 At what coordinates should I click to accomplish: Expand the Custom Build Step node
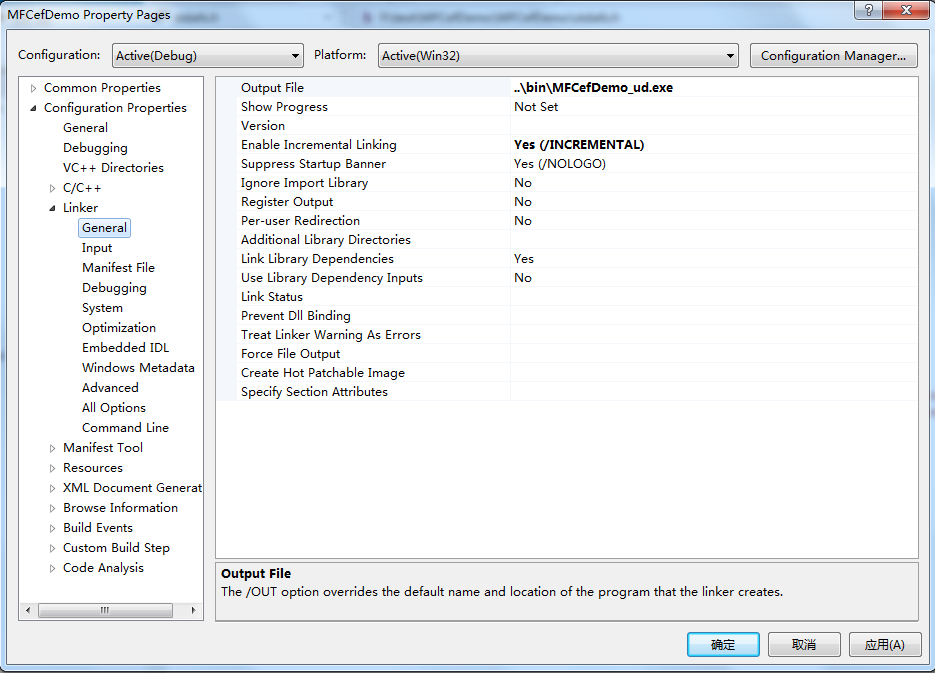[52, 548]
